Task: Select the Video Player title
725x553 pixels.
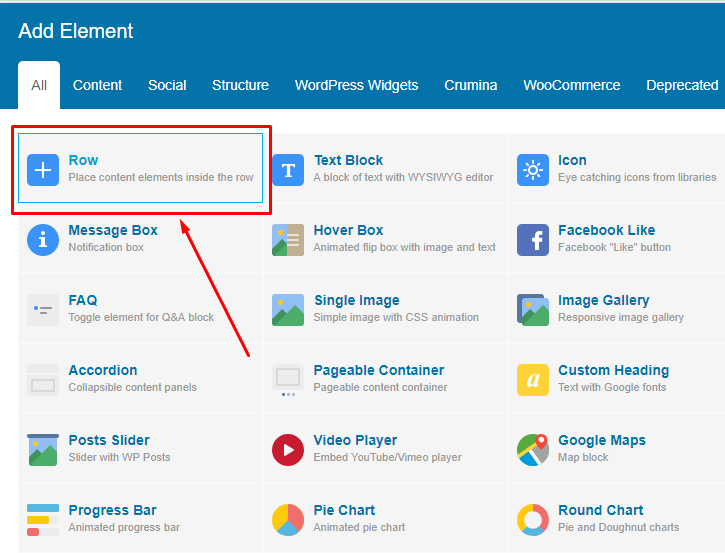Action: (355, 440)
